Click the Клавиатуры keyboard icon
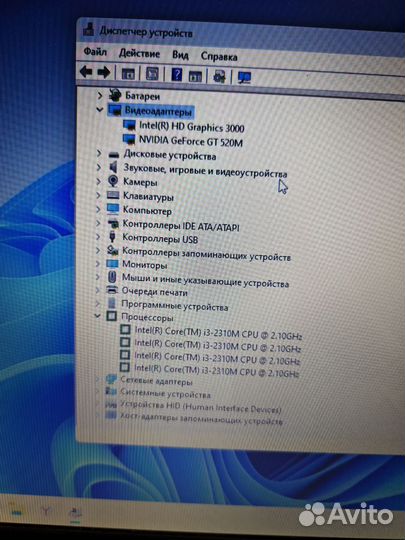 click(113, 195)
